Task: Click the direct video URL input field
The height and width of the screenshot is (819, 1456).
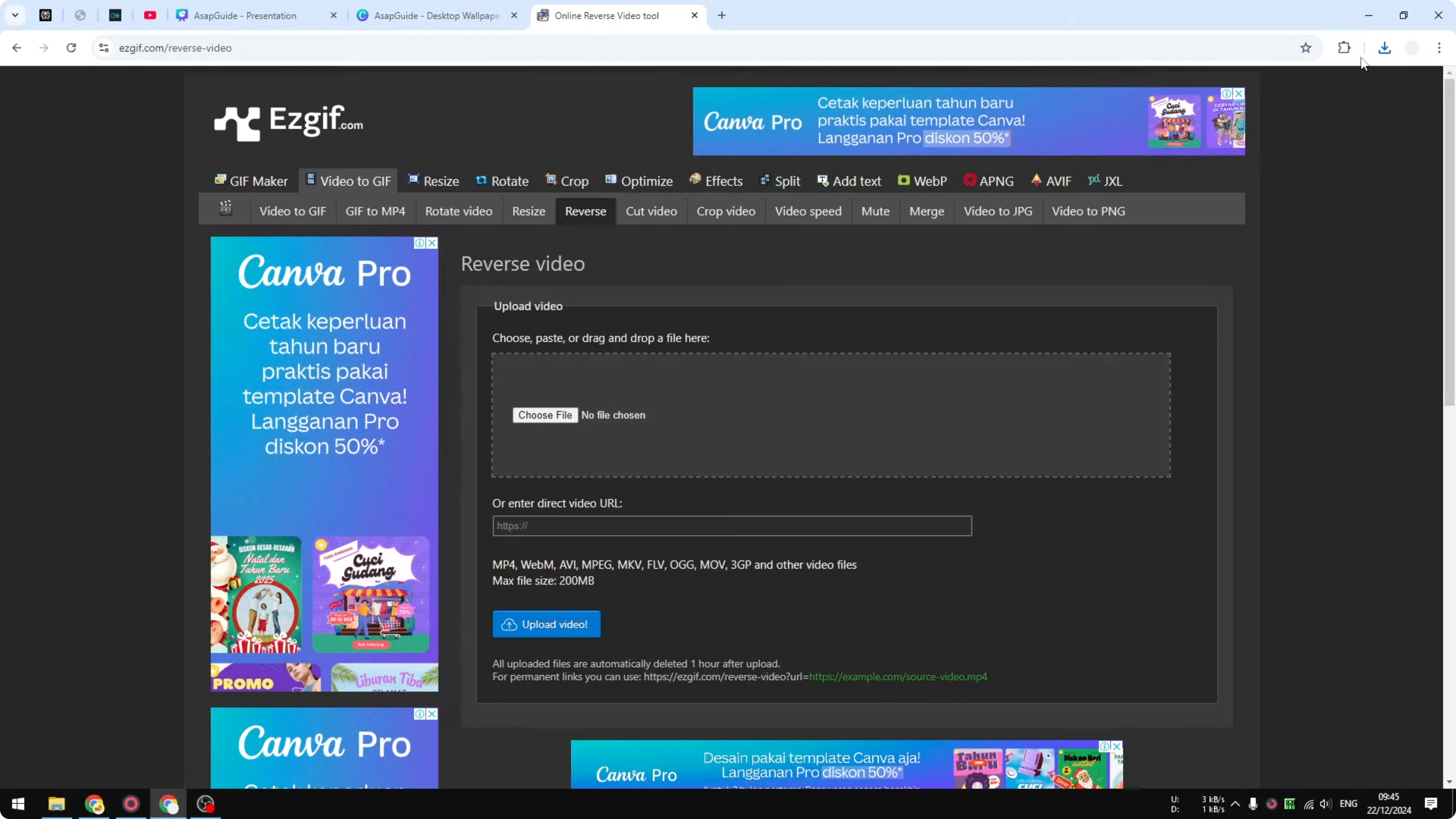Action: click(x=732, y=526)
